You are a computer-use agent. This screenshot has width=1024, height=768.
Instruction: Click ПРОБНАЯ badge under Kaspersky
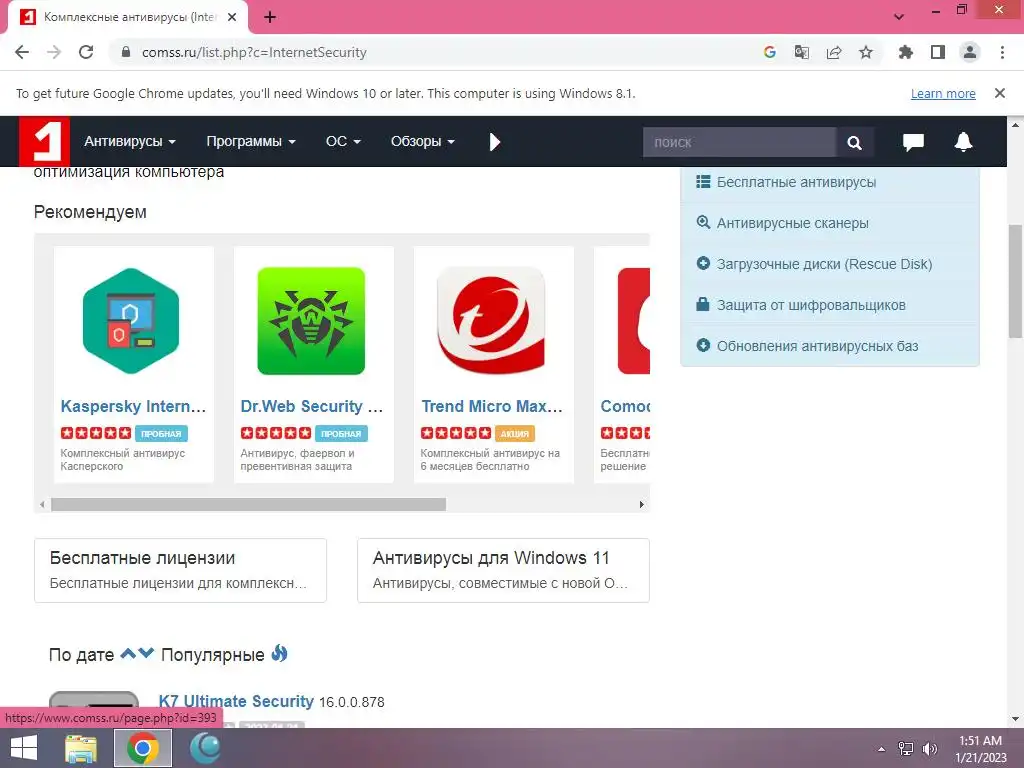tap(161, 434)
